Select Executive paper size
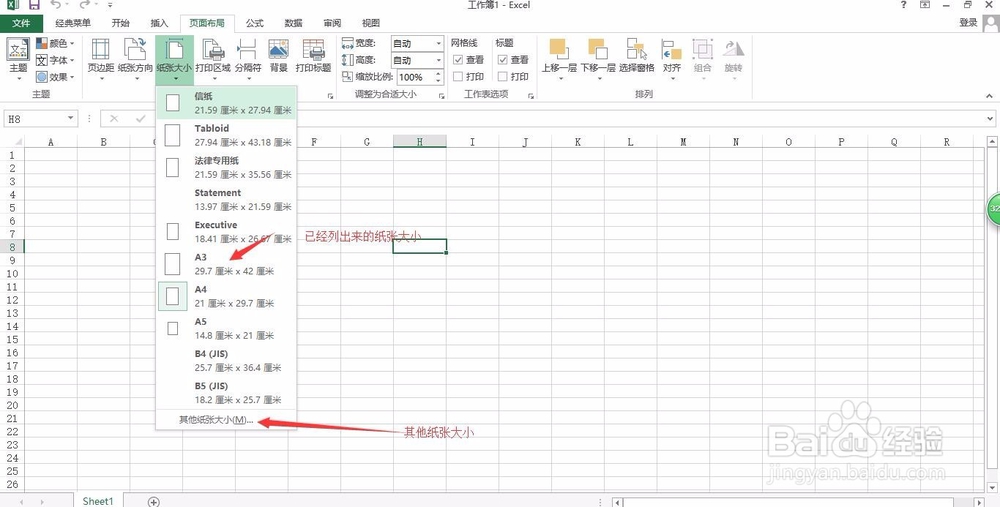The image size is (1000, 507). point(226,231)
